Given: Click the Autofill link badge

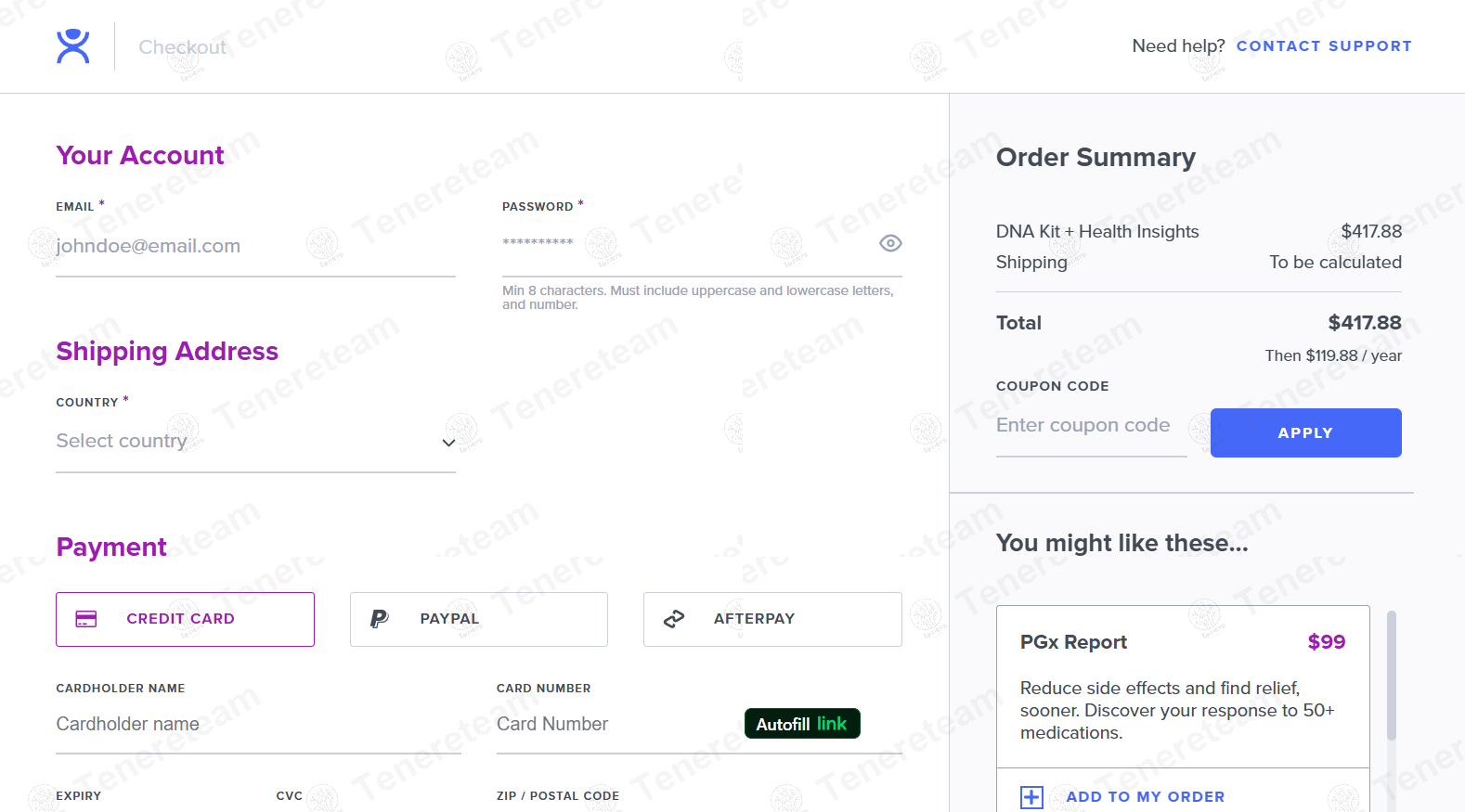Looking at the screenshot, I should tap(802, 724).
